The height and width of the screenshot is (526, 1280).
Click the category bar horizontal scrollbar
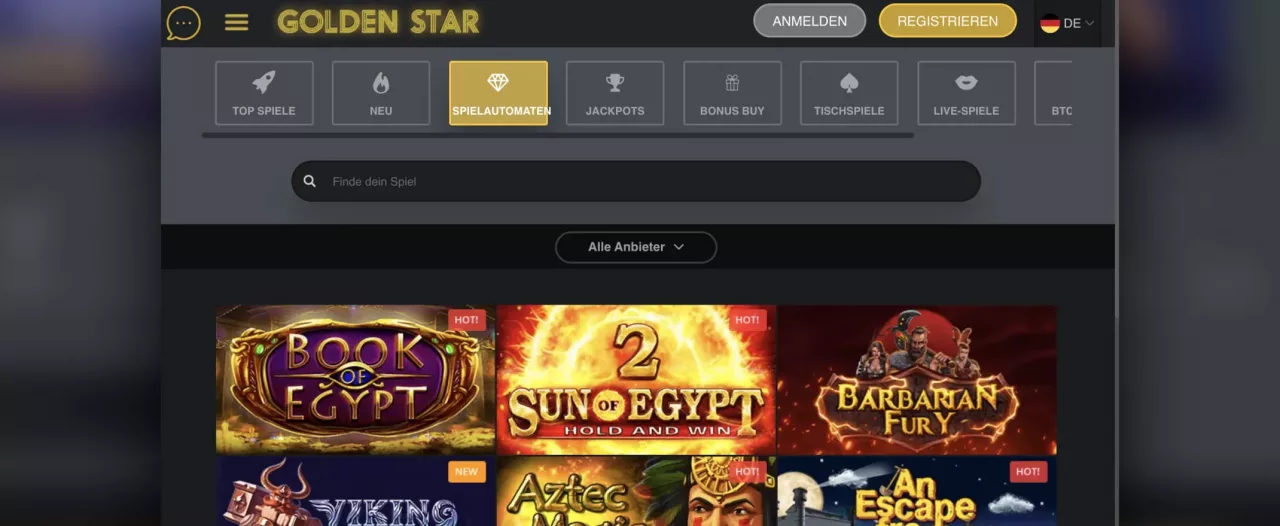coord(557,135)
